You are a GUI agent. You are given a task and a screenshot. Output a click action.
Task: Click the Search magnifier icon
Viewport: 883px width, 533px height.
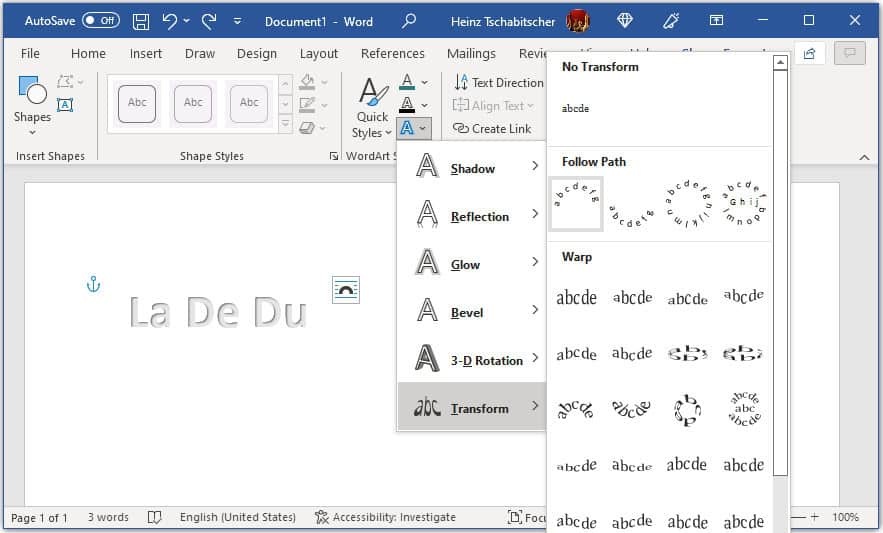pos(409,21)
